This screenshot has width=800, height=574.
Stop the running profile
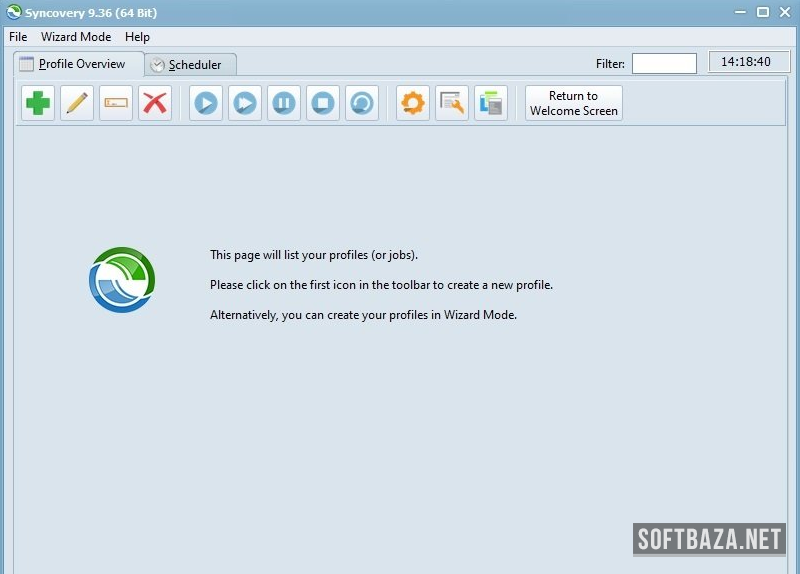322,103
